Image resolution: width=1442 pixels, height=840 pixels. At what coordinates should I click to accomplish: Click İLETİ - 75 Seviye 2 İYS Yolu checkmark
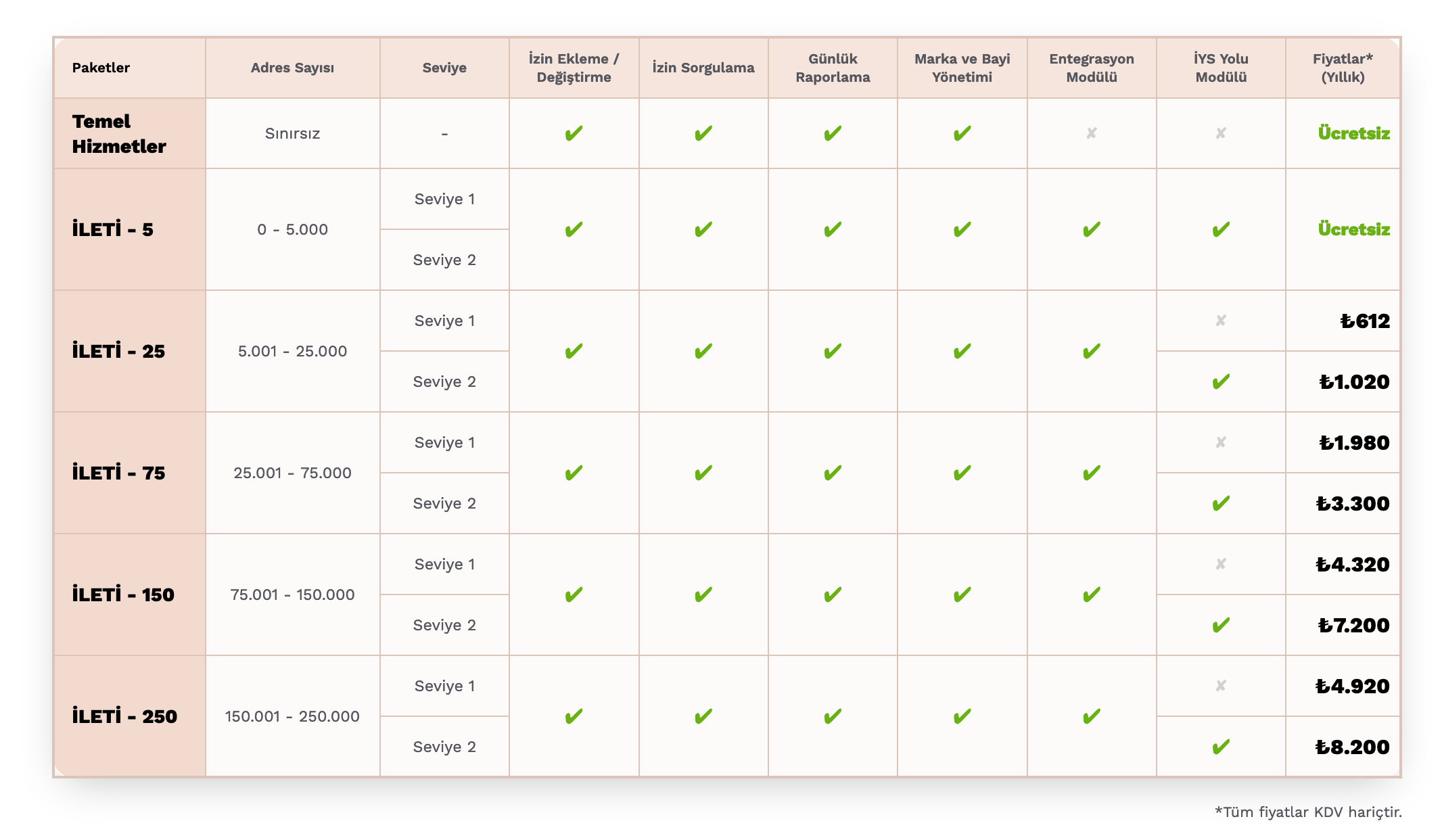click(x=1220, y=504)
